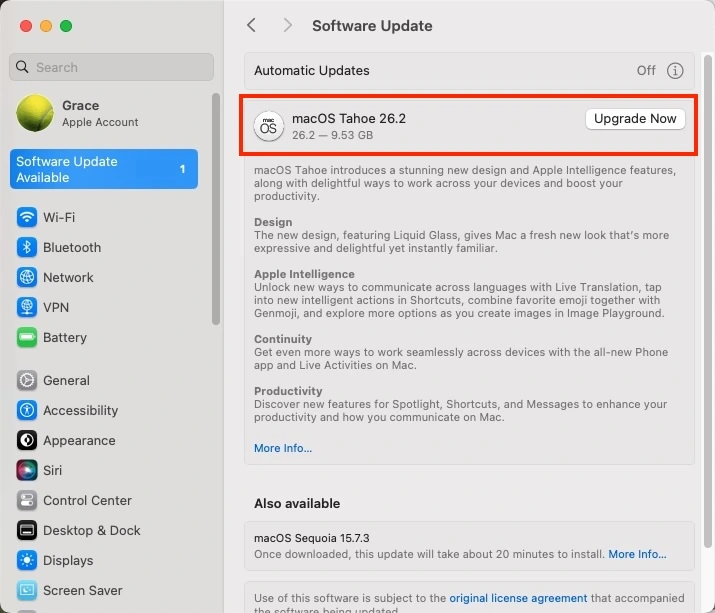The image size is (715, 613).
Task: Click the macOS Tahoe OS icon
Action: (269, 126)
